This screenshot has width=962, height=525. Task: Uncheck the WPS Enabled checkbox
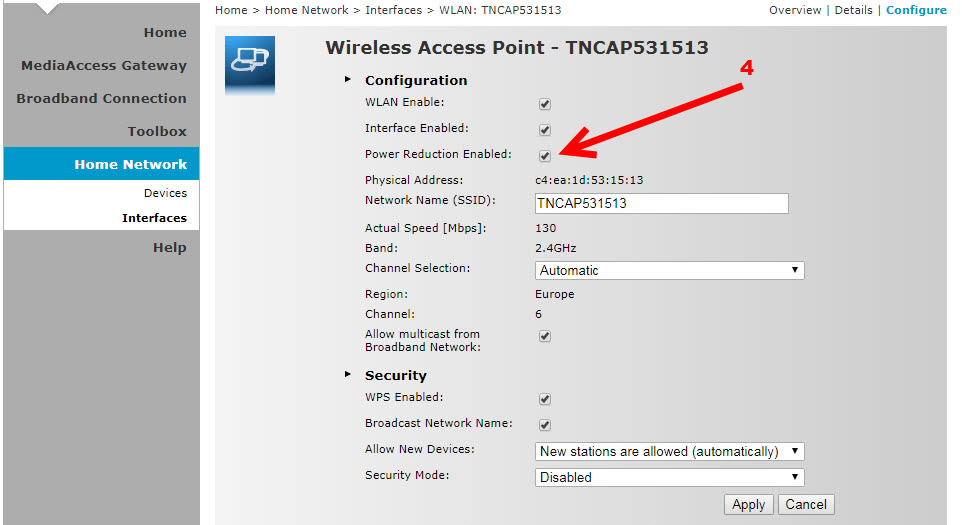point(545,399)
